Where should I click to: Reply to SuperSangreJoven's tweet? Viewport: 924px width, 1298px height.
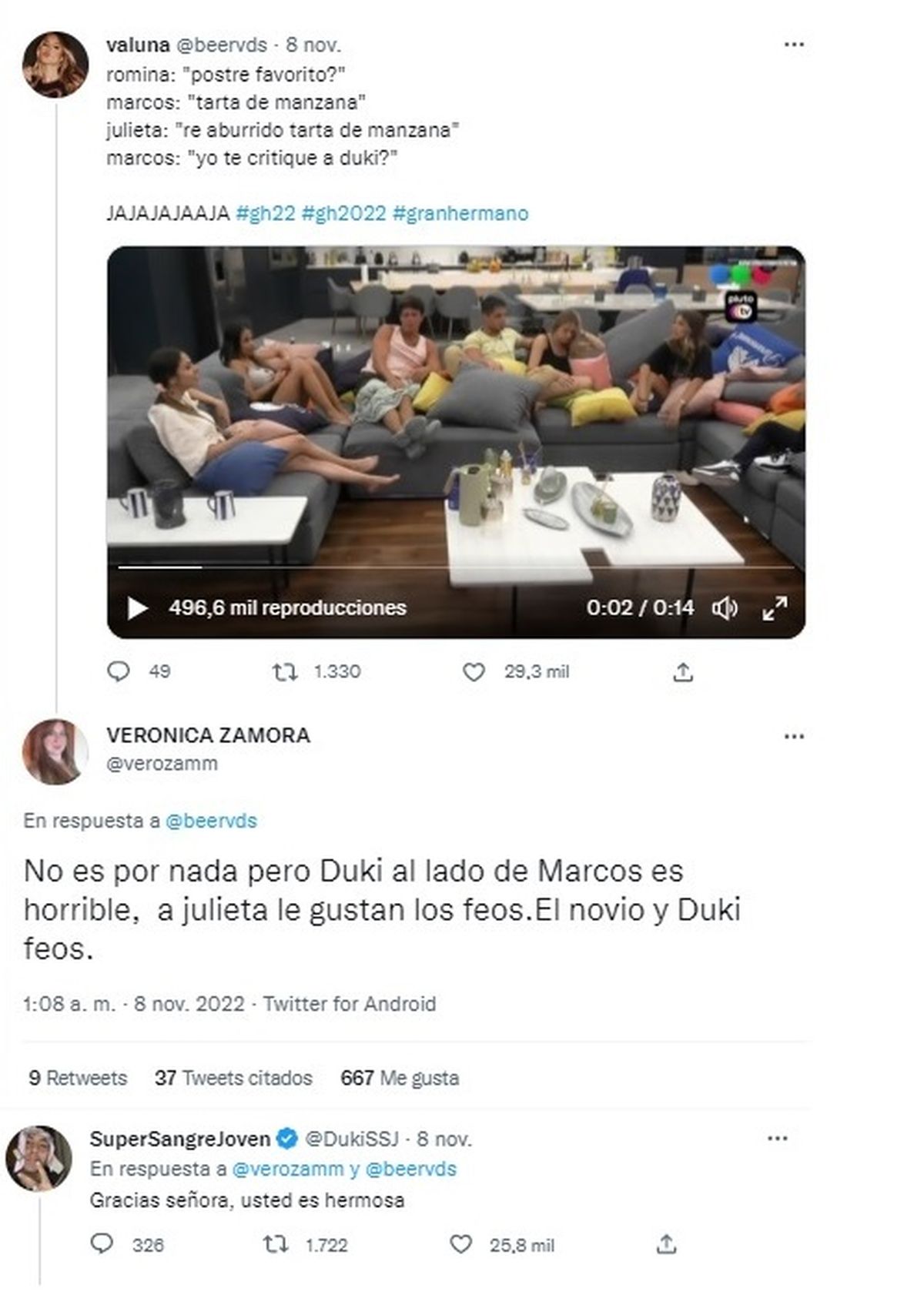tap(102, 1244)
